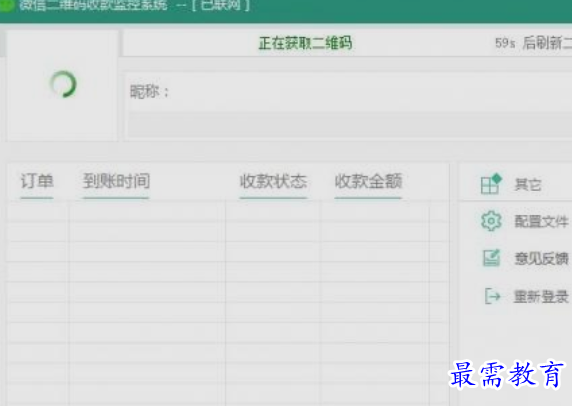This screenshot has height=406, width=572.
Task: Choose 重新登录 to log in again
Action: pyautogui.click(x=541, y=296)
